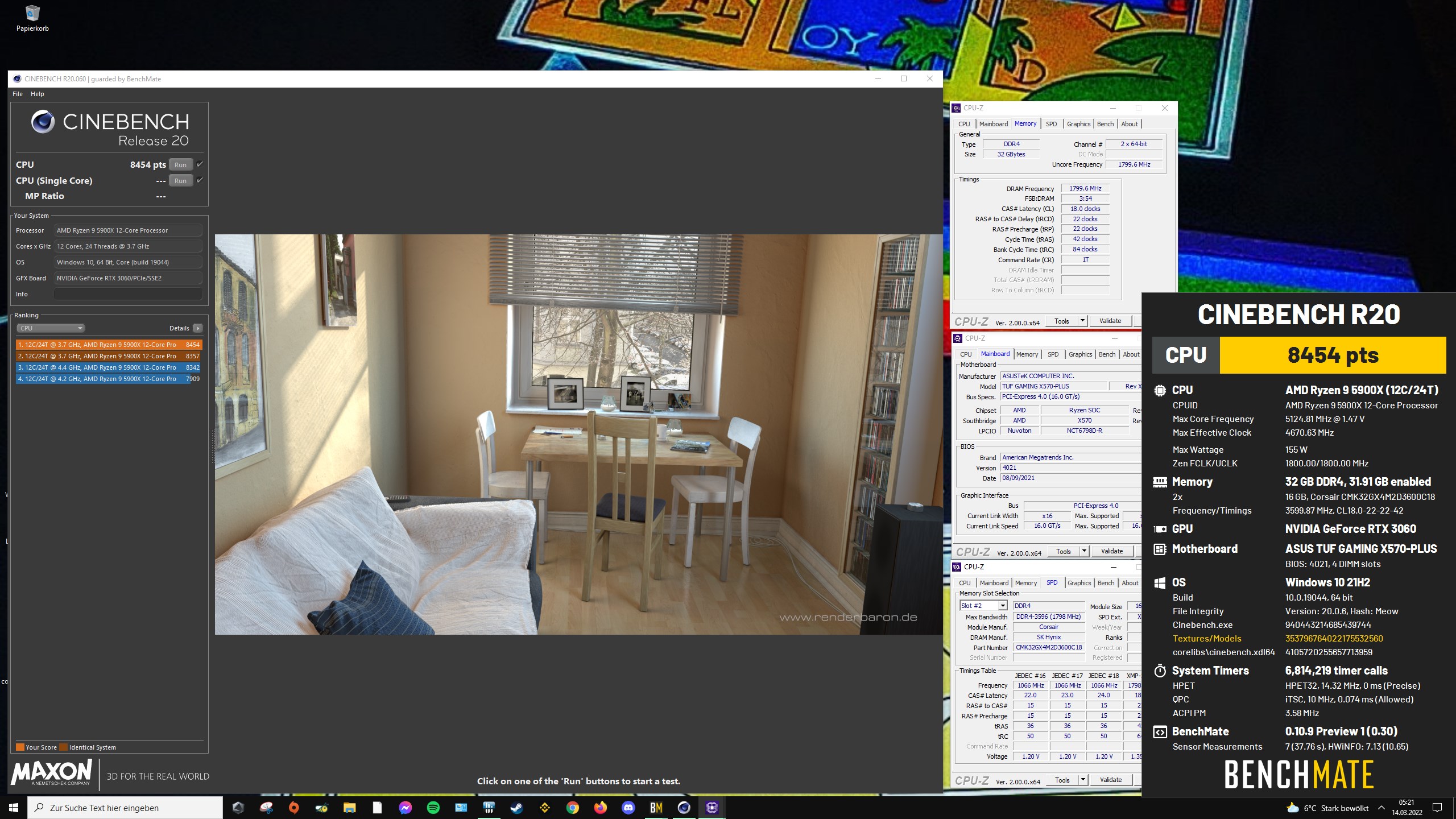Viewport: 1456px width, 819px height.
Task: Open Discord from the taskbar
Action: click(x=628, y=808)
